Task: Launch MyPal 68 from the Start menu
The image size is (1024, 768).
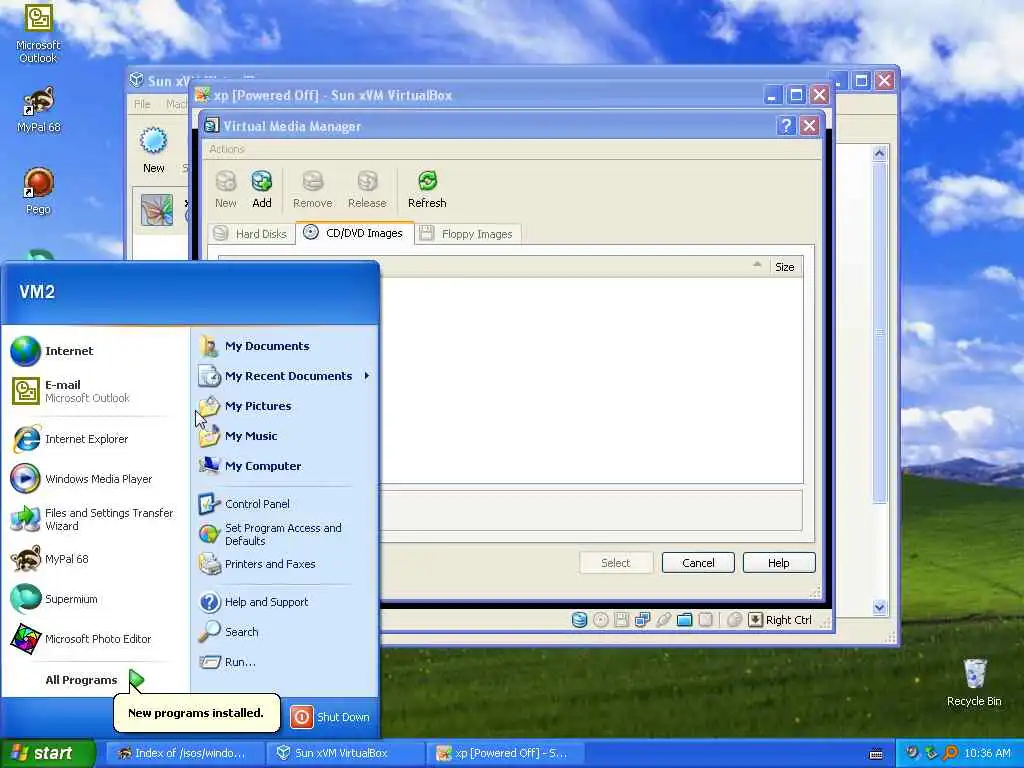Action: [95, 559]
